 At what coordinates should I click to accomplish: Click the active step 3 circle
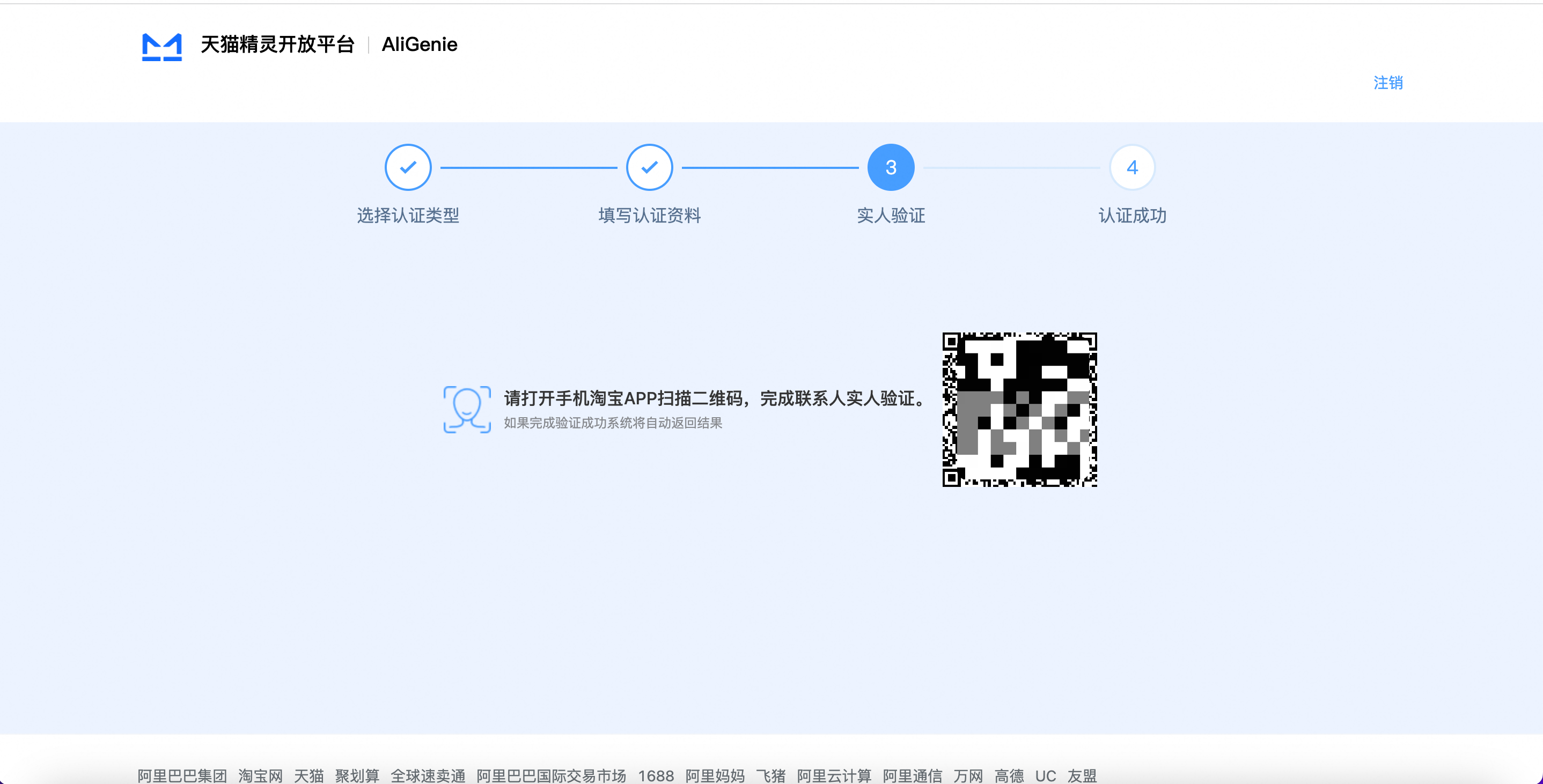click(x=891, y=167)
